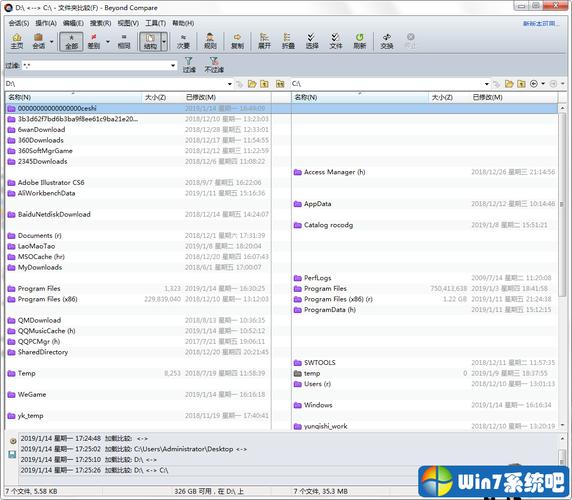Turn on 不过滤 (No filter) button
The image size is (572, 500).
(x=214, y=65)
